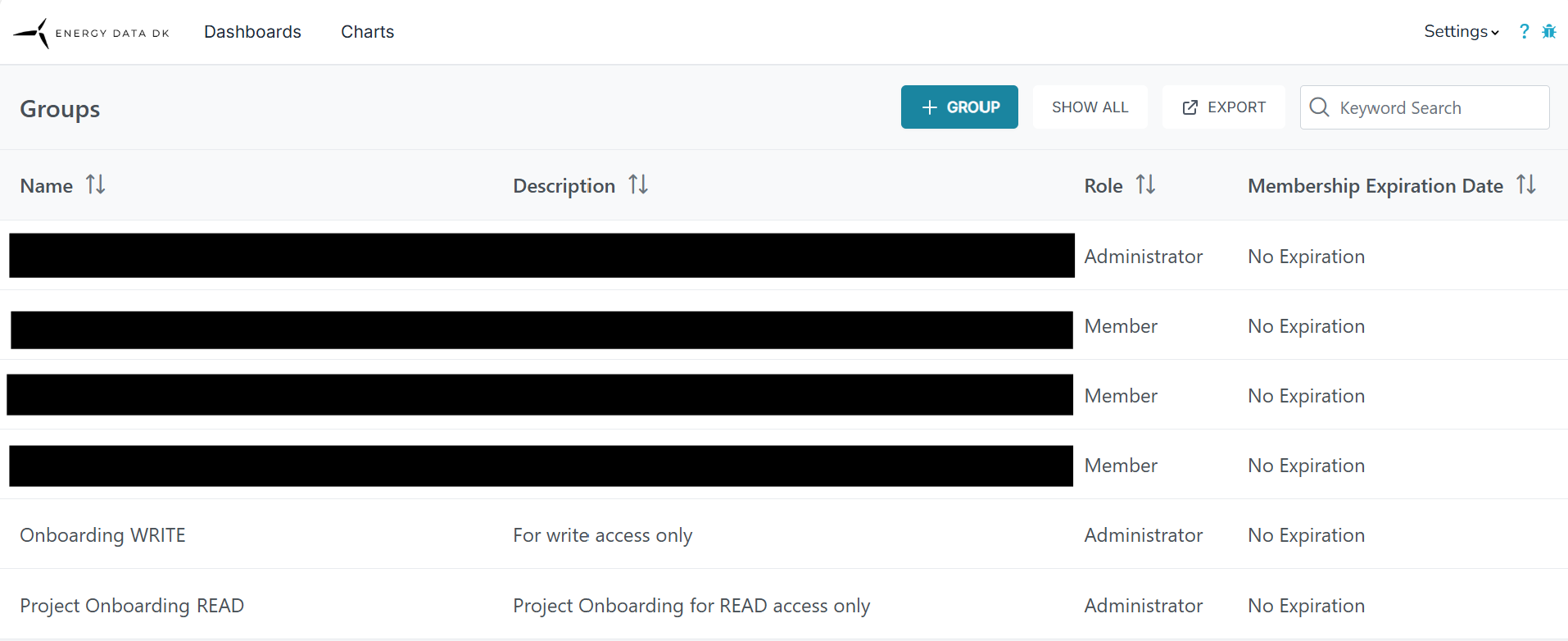Click the magnifier icon in search box
The image size is (1568, 641).
(1319, 107)
